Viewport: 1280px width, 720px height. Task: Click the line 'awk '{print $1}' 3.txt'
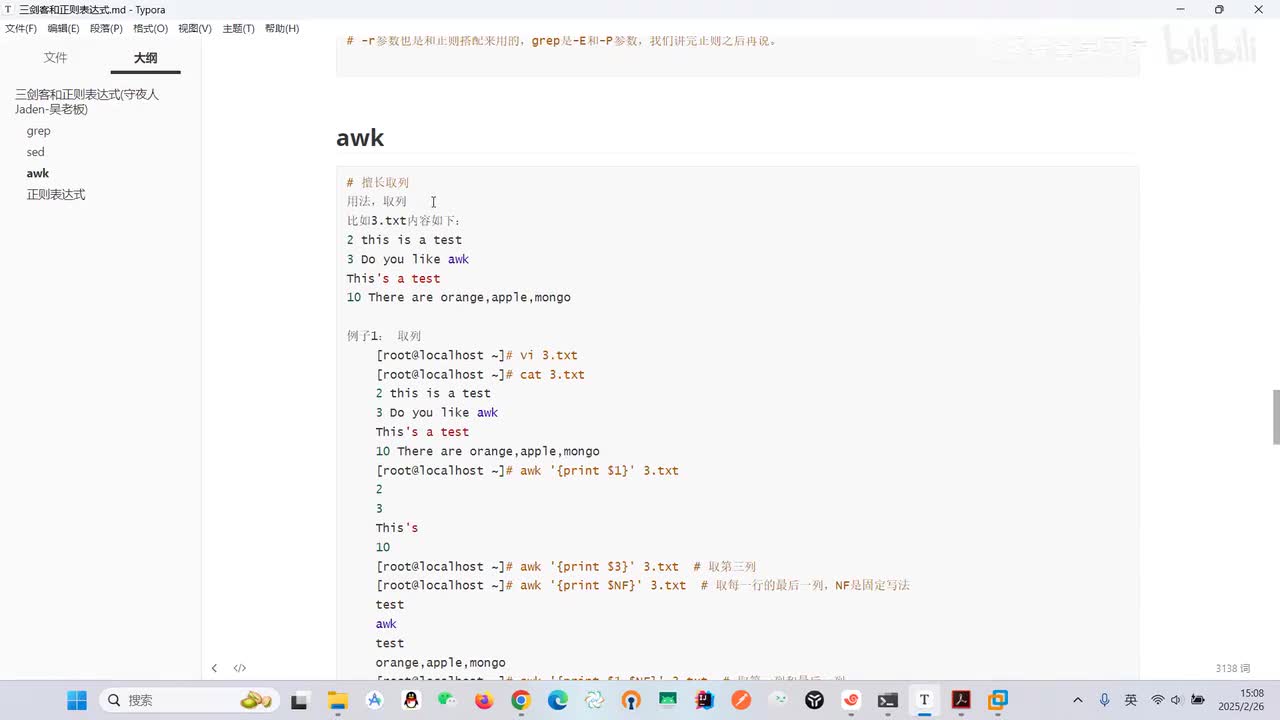599,470
